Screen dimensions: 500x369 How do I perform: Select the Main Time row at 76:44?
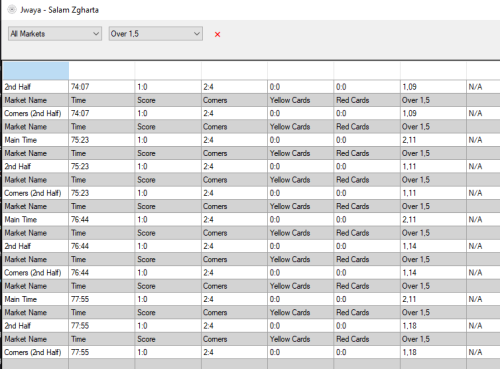[x=251, y=220]
